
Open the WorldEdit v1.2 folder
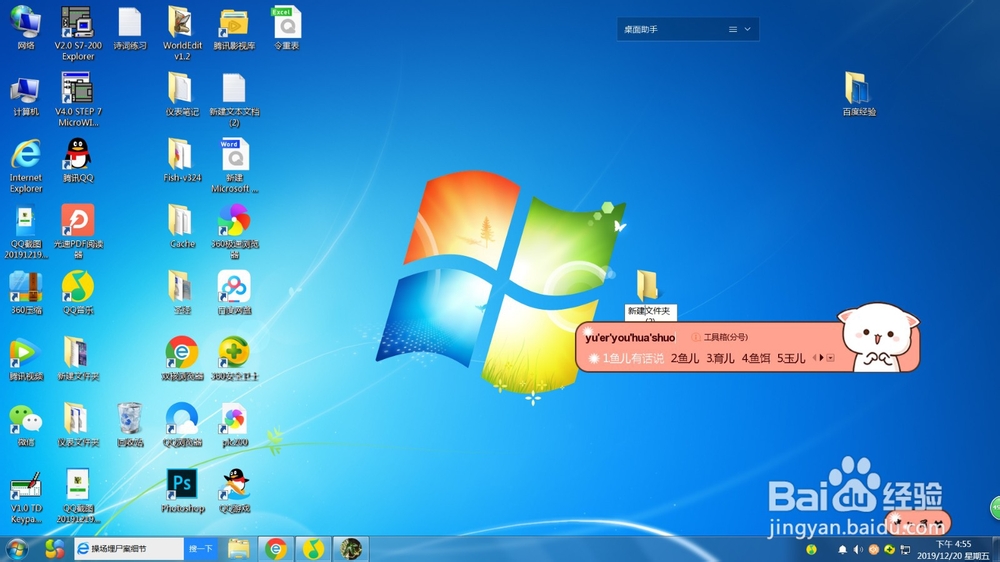point(182,33)
